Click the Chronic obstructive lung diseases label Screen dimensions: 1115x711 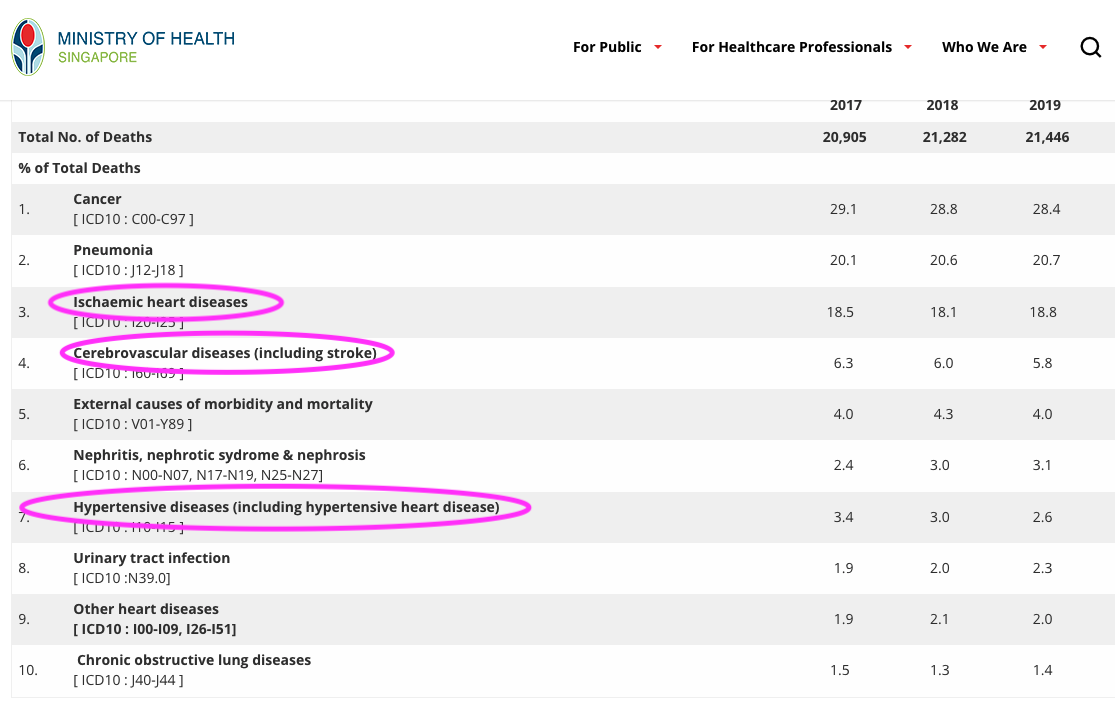click(194, 660)
